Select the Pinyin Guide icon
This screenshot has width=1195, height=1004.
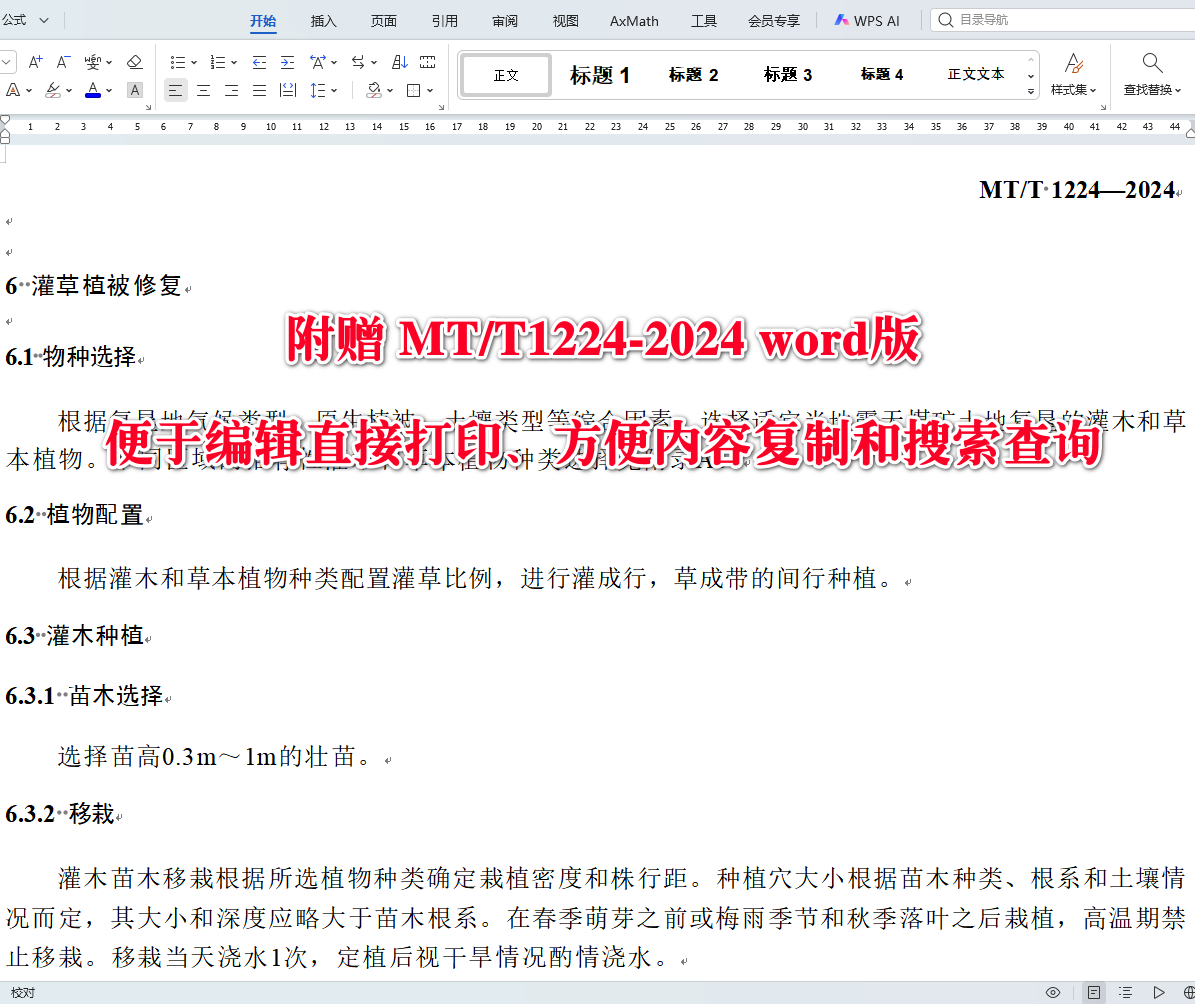point(94,61)
